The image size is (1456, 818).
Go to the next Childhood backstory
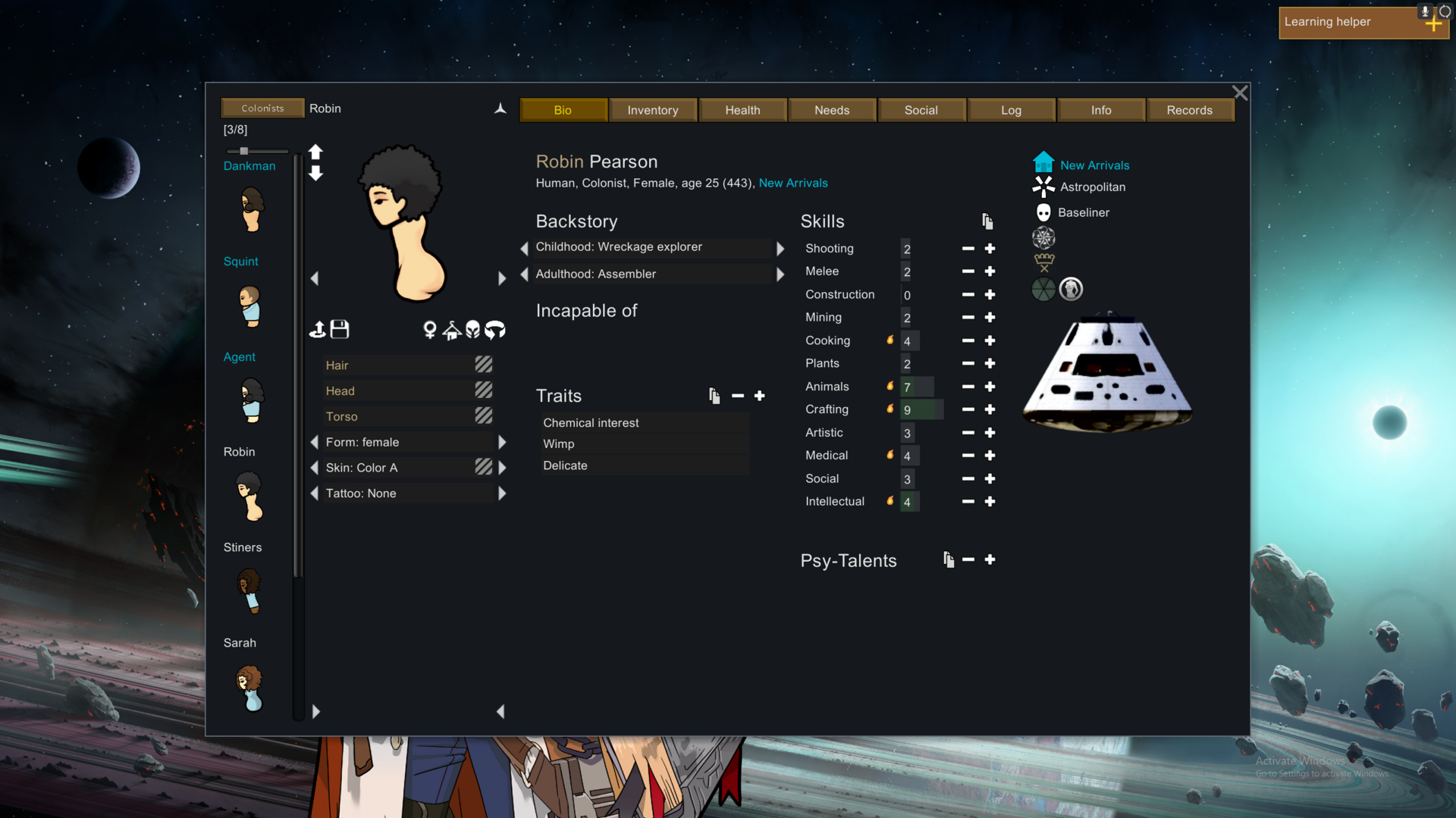click(780, 249)
